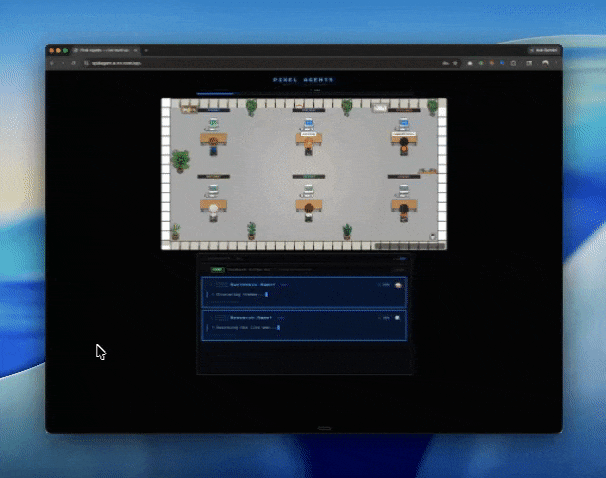Click the profile chip at the window's top right
Image resolution: width=606 pixels, height=478 pixels.
[x=544, y=50]
